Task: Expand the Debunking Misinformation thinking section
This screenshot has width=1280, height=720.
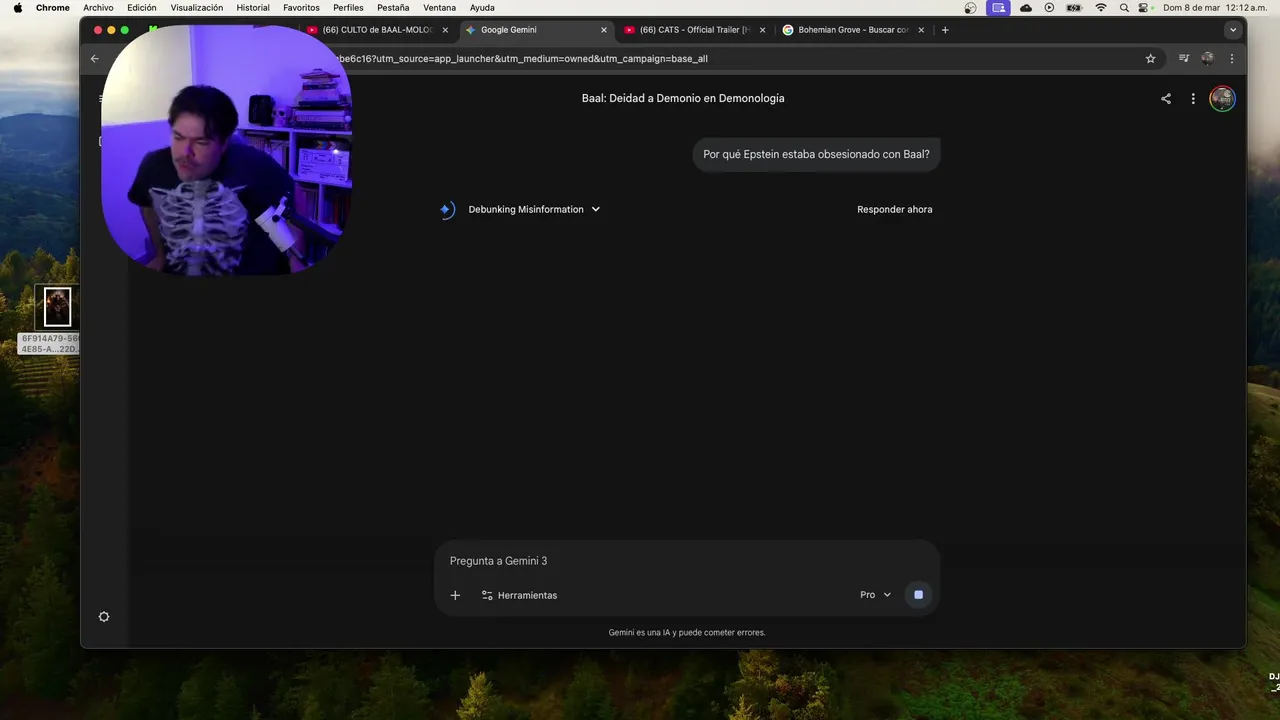Action: [x=534, y=209]
